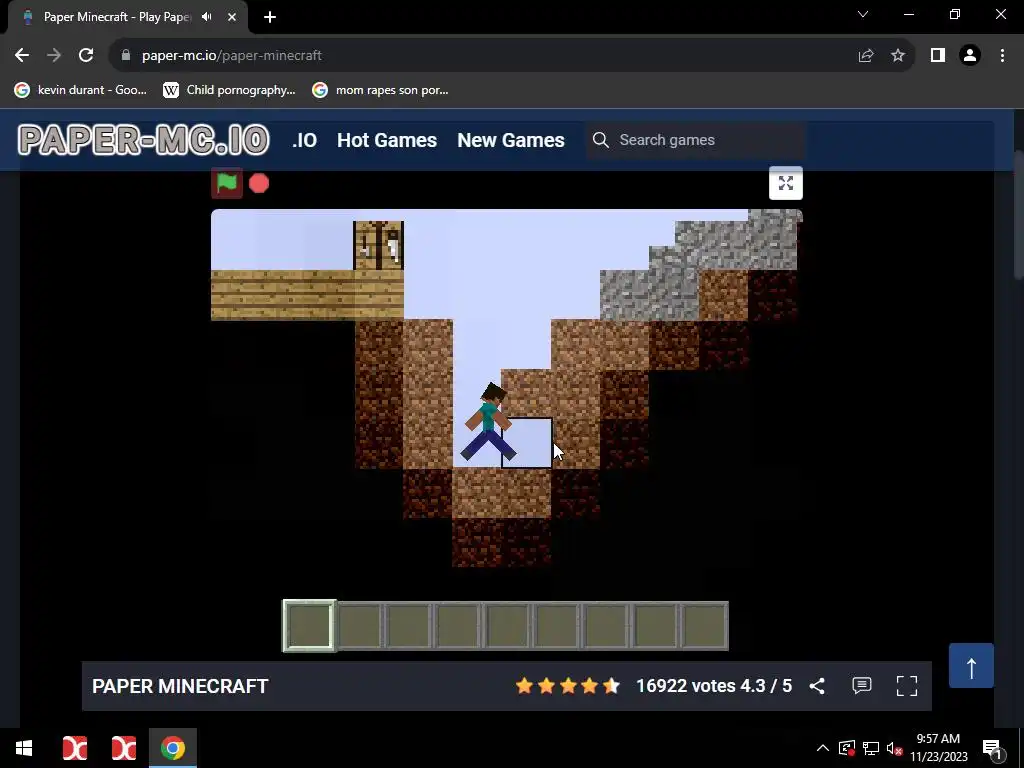
Task: Click the outlined block next to the player
Action: [x=526, y=443]
